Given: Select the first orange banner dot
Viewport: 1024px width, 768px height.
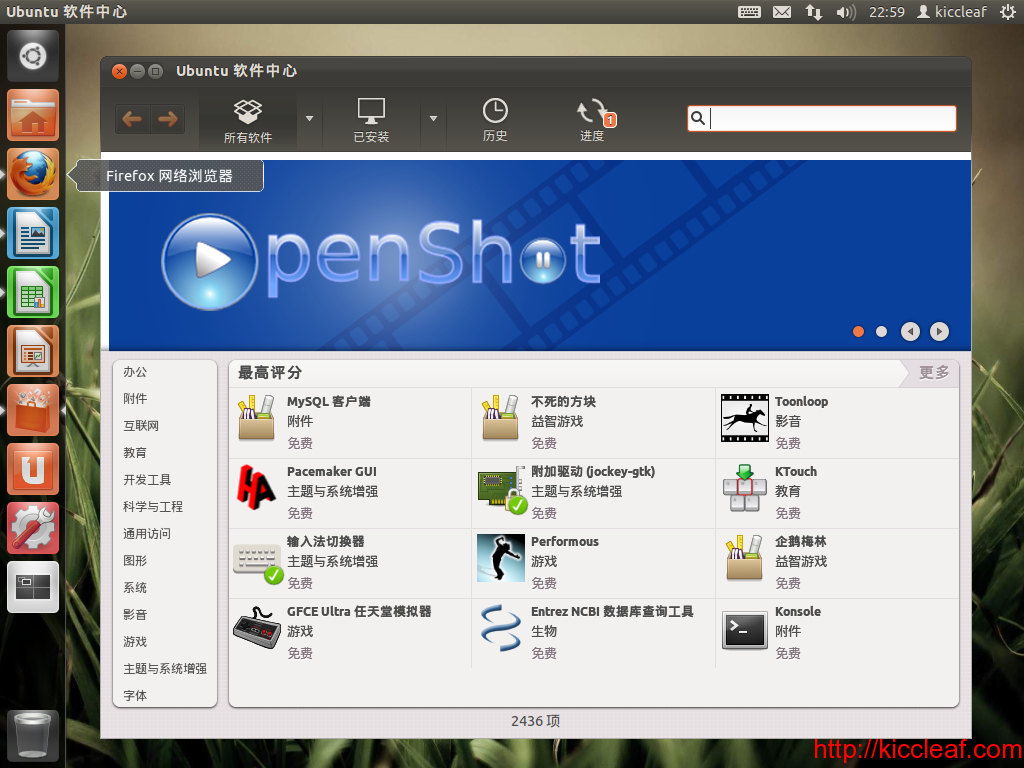Looking at the screenshot, I should tap(858, 332).
